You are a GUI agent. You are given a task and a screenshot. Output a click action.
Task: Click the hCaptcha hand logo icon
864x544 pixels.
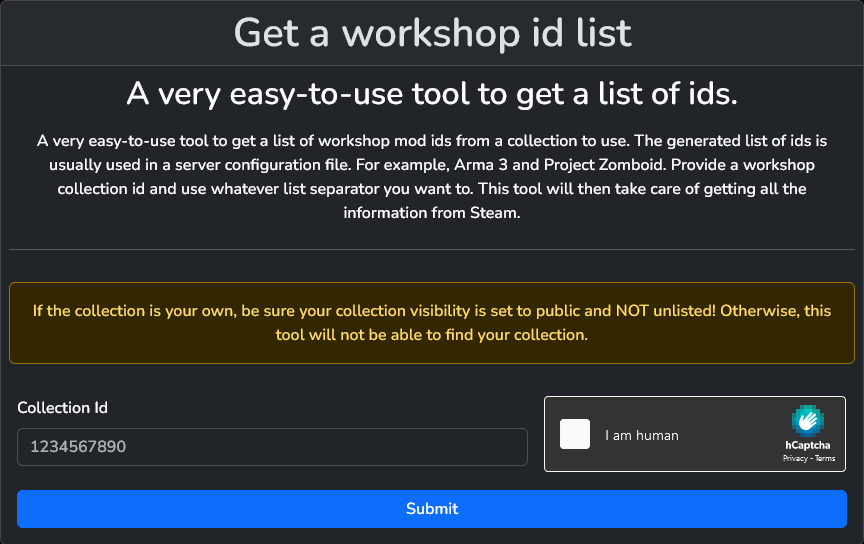[x=808, y=421]
